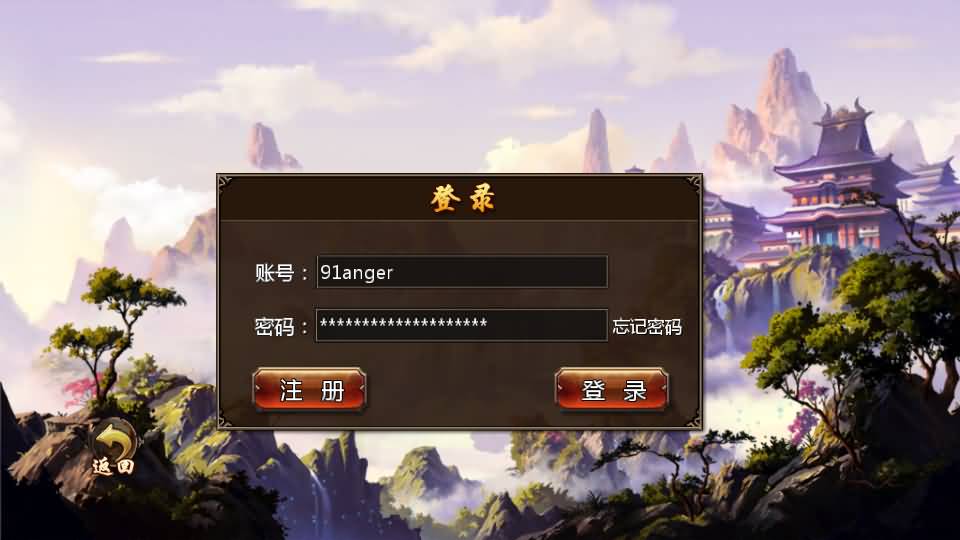This screenshot has width=960, height=540.
Task: Click the golden 登录 dialog title
Action: [x=463, y=198]
